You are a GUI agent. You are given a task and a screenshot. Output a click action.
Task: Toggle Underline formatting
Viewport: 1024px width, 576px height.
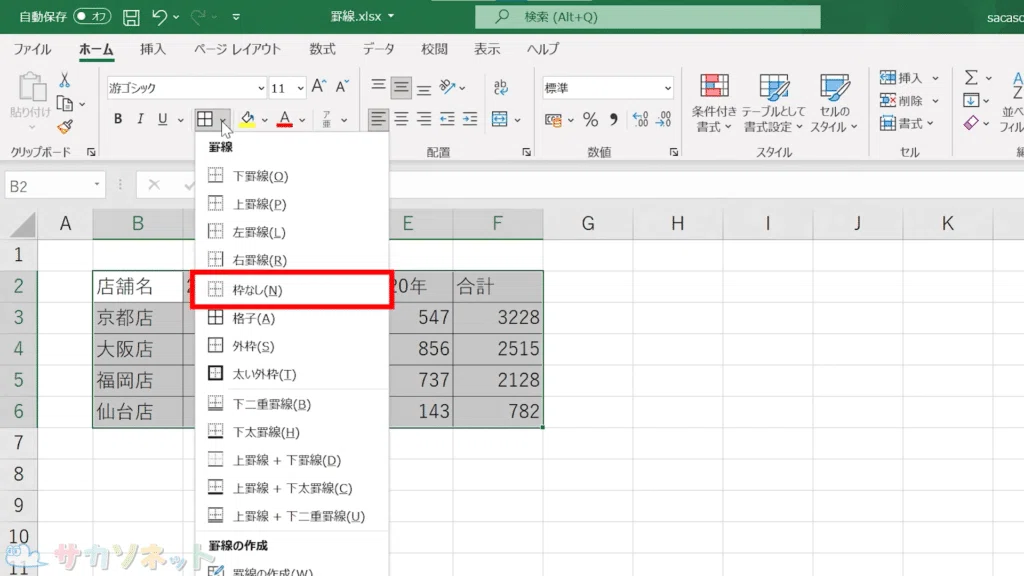[162, 119]
